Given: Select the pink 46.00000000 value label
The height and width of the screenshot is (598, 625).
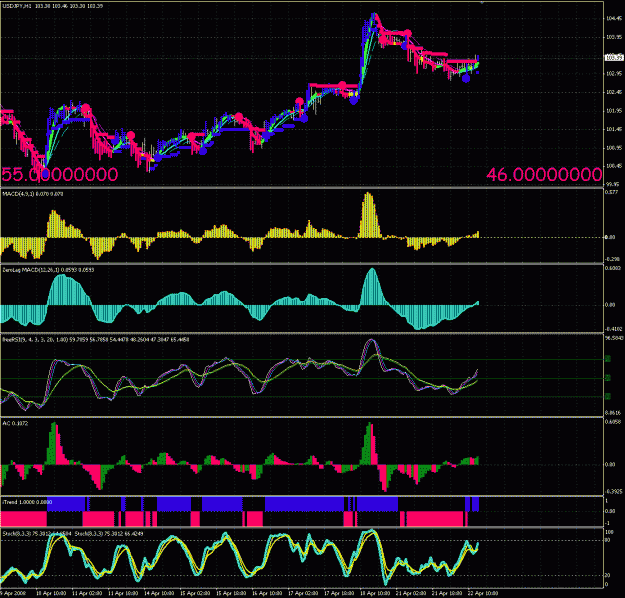Looking at the screenshot, I should 544,175.
